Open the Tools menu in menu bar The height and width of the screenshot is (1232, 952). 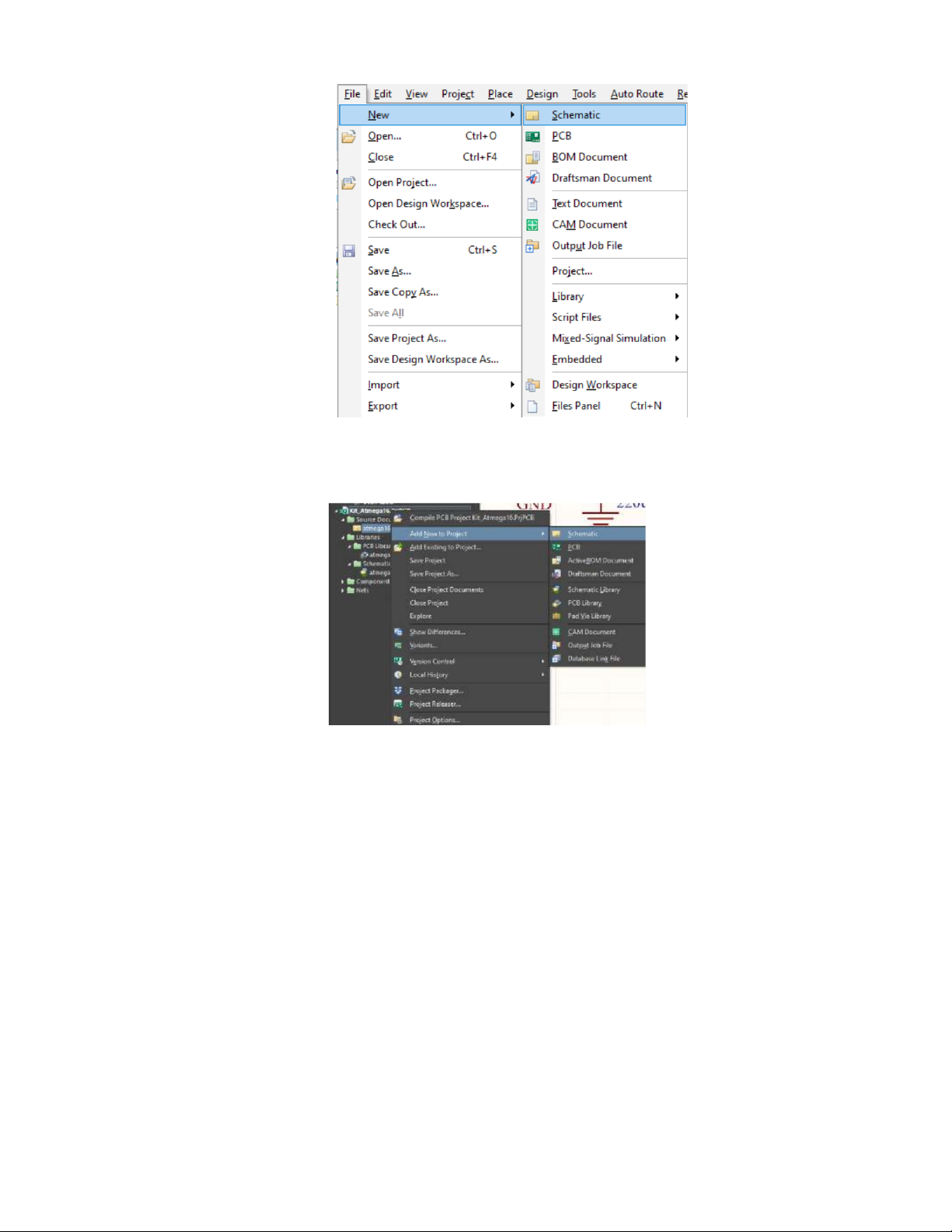tap(584, 94)
